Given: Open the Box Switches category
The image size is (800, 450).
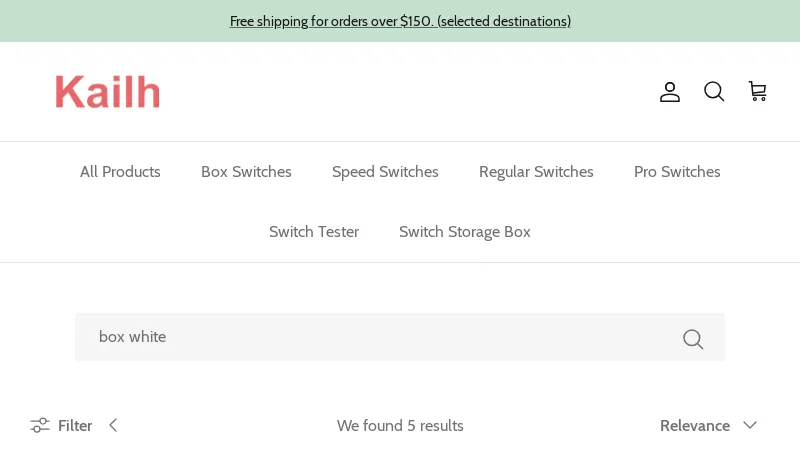Looking at the screenshot, I should point(246,172).
